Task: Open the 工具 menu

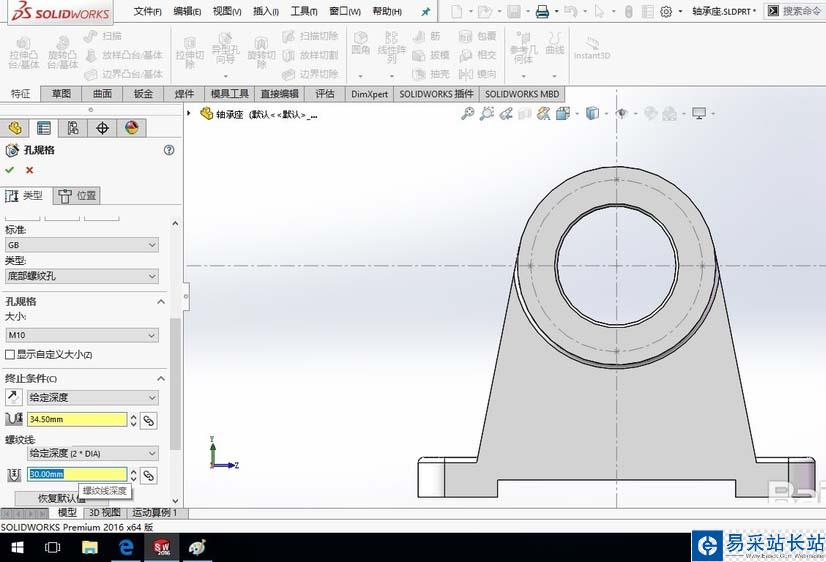Action: 303,12
